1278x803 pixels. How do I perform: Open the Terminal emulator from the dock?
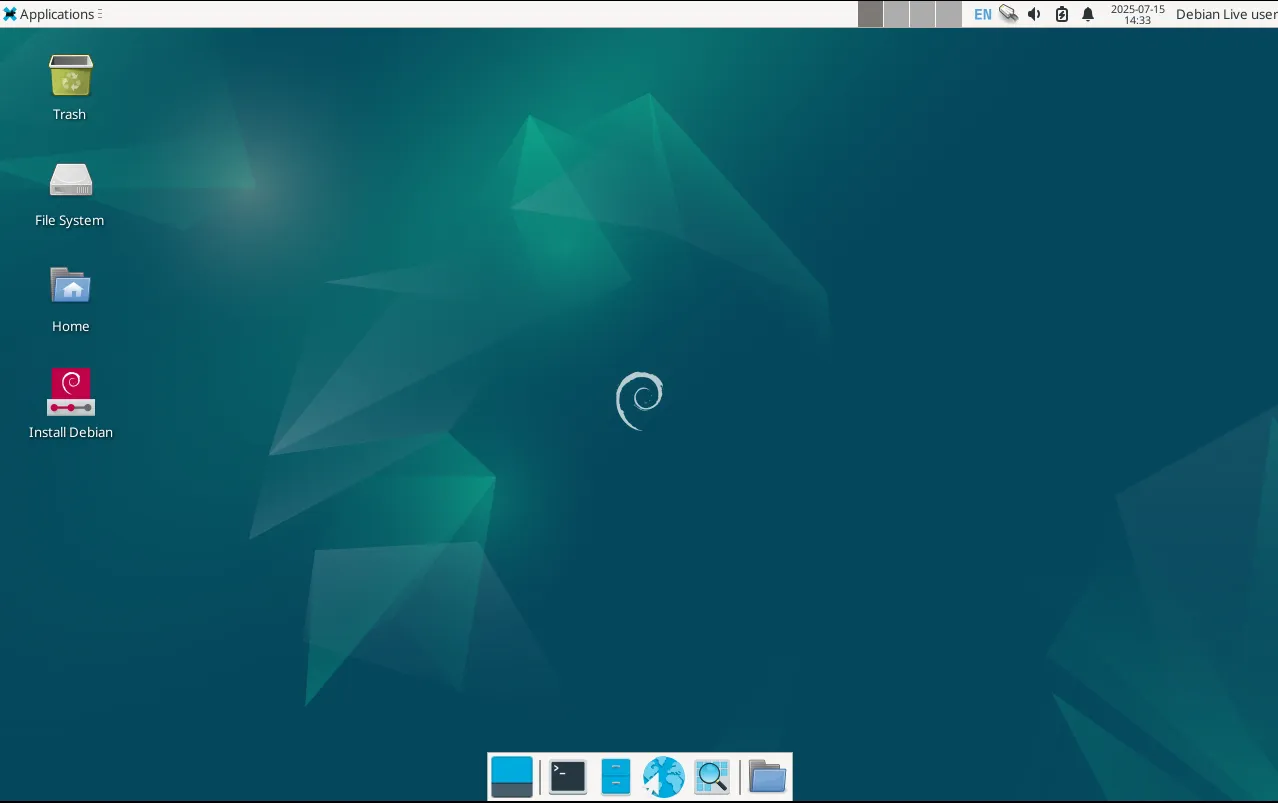[x=567, y=777]
